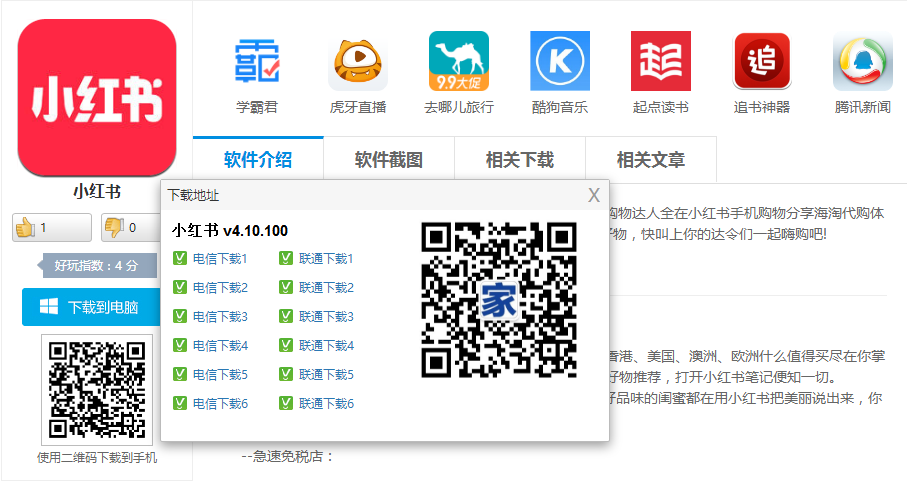Click the 电信下载6 link
Viewport: 907px width, 481px height.
click(220, 403)
